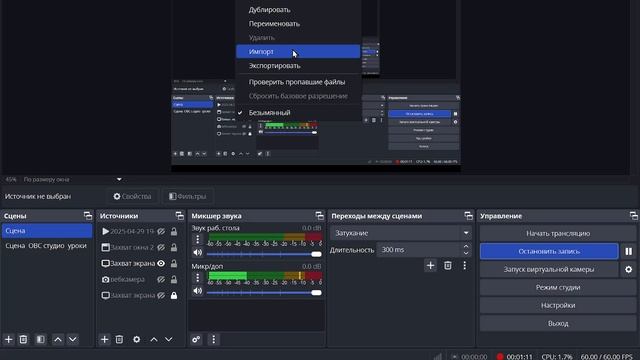Viewport: 640px width, 360px height.
Task: Toggle visibility of Захват окна 2 source
Action: point(161,247)
